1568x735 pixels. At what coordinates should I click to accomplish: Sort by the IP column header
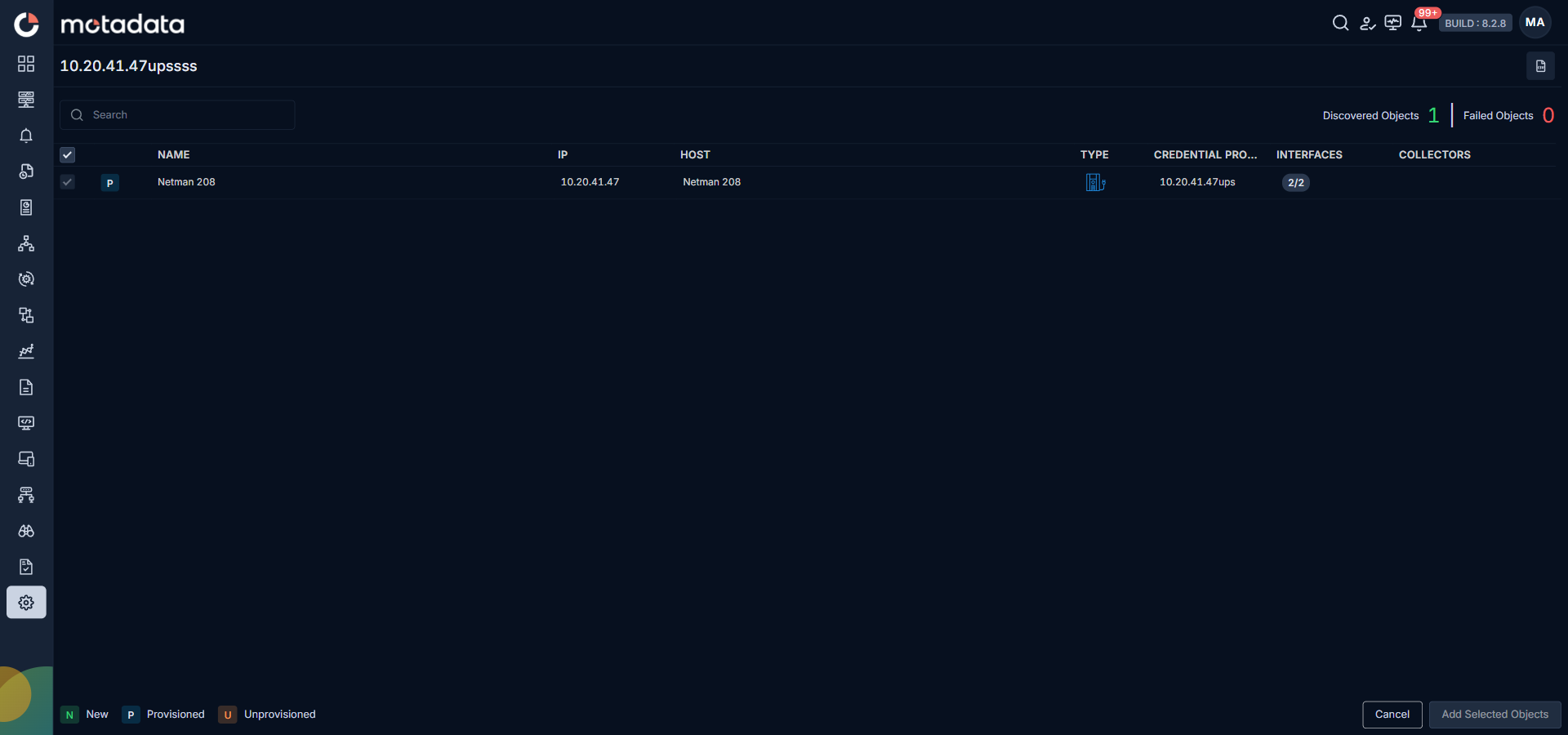pos(563,155)
